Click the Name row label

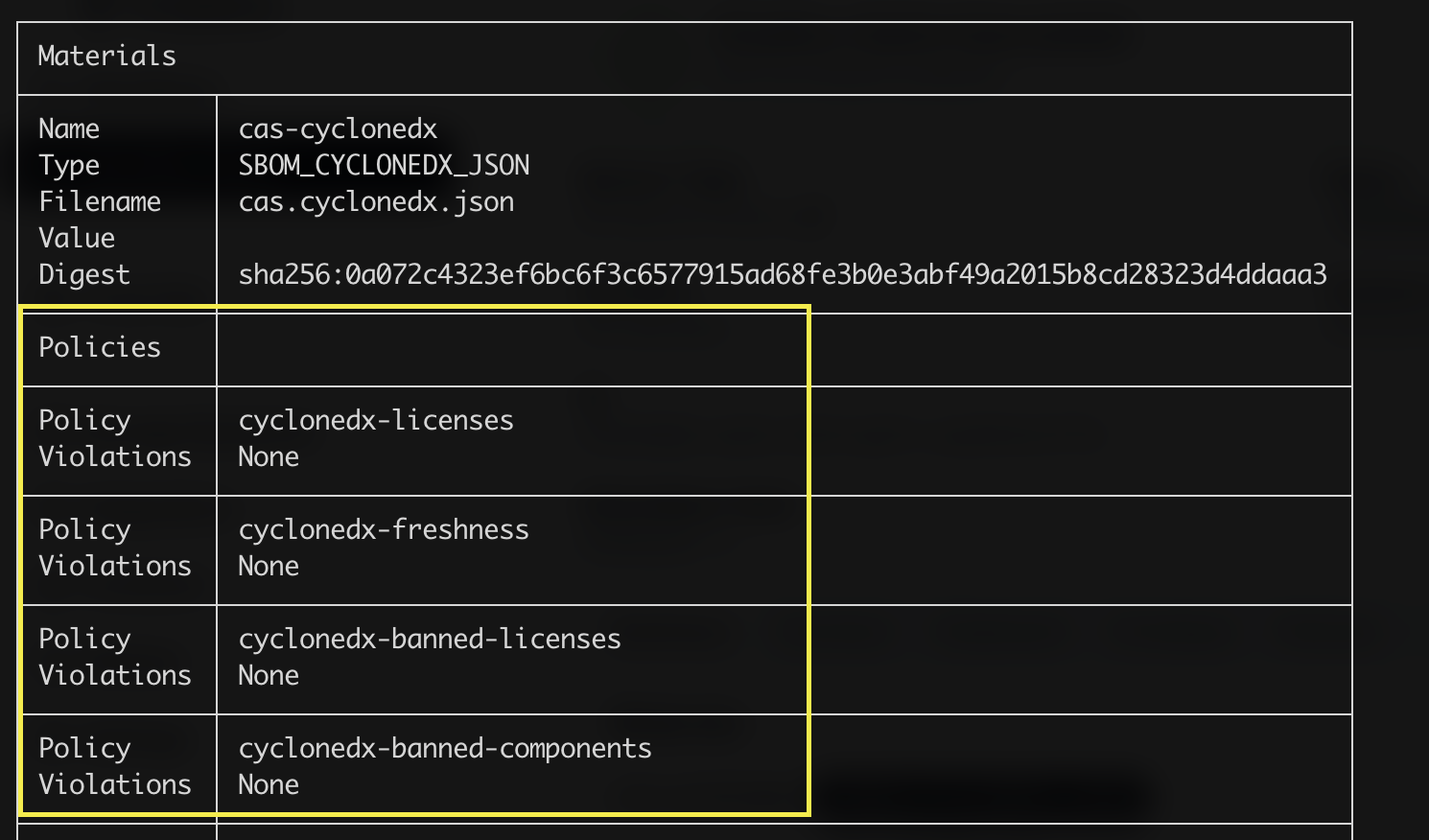pos(69,128)
